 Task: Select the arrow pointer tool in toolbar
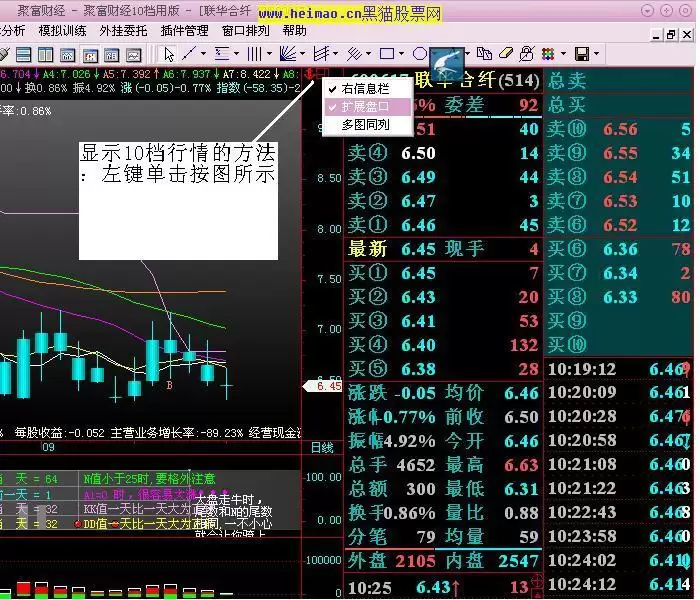click(170, 53)
